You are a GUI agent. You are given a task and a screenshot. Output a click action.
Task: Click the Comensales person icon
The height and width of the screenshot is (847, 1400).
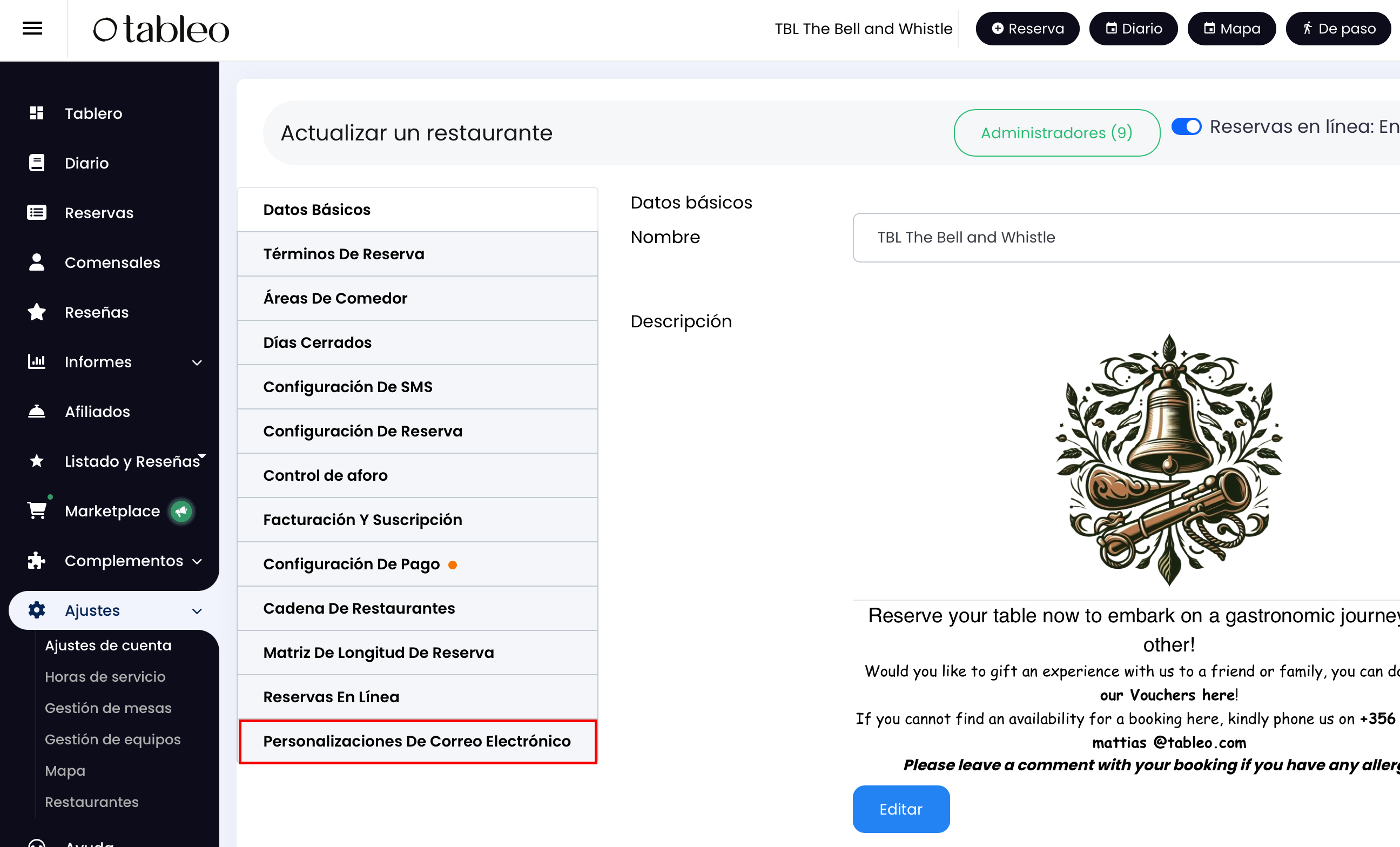[37, 263]
